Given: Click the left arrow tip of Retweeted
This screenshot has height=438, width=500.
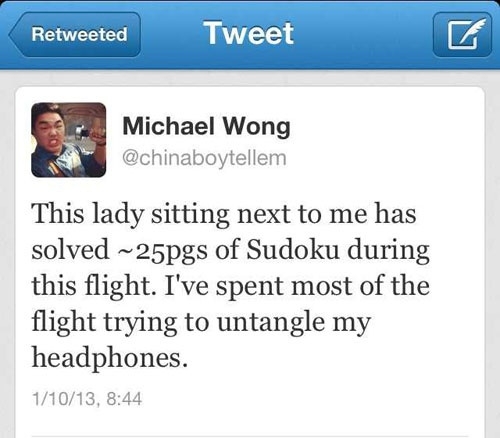Looking at the screenshot, I should point(14,35).
